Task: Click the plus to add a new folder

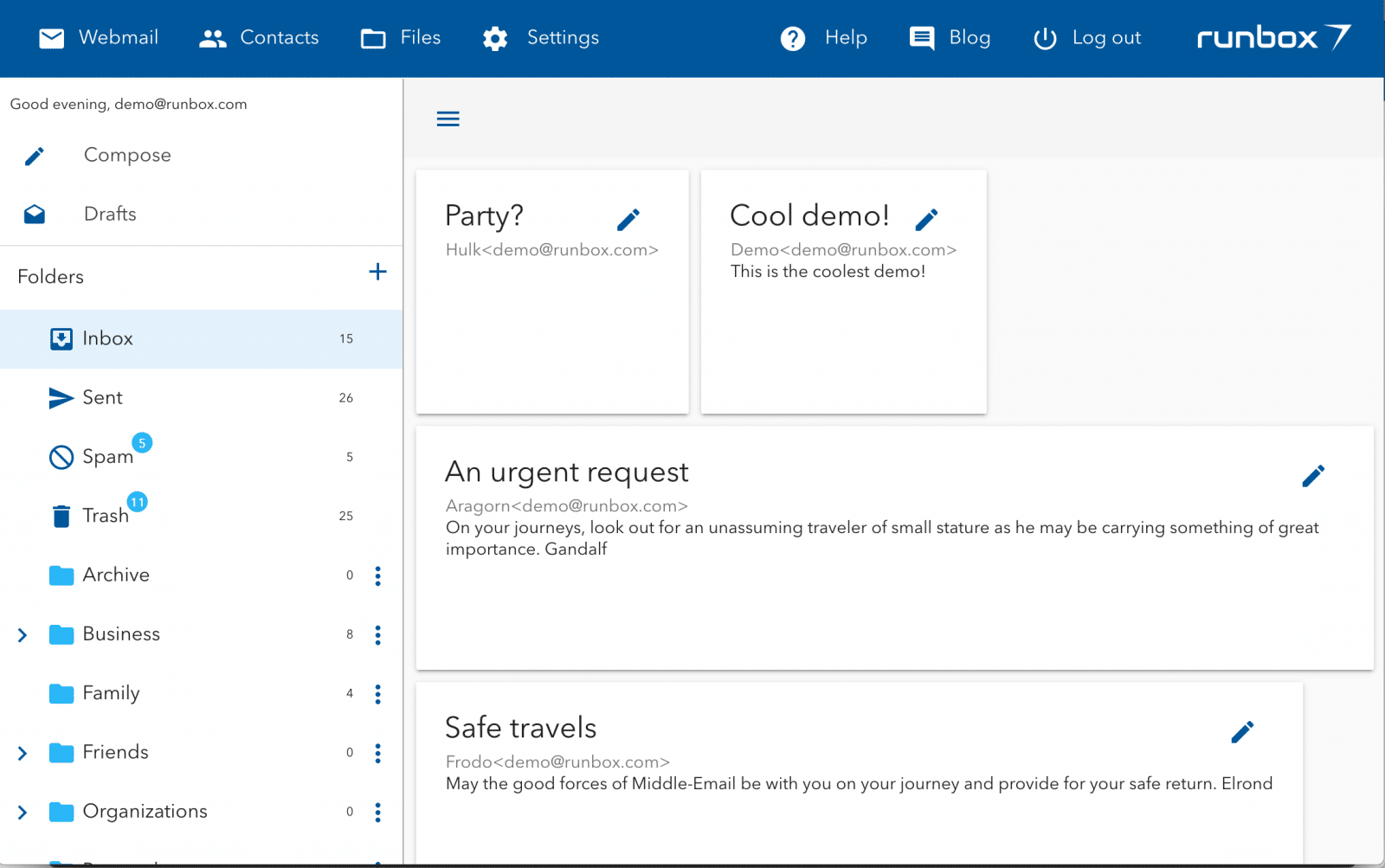Action: click(x=378, y=272)
